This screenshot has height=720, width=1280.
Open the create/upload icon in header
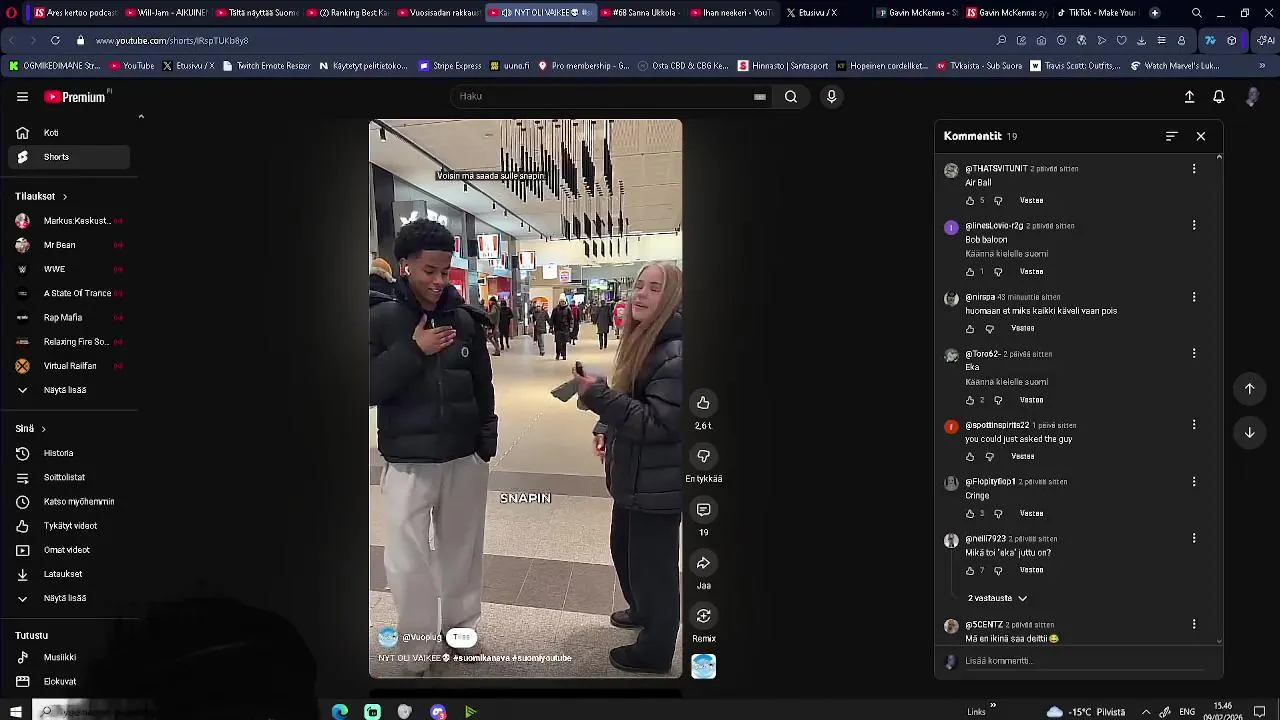tap(1189, 97)
